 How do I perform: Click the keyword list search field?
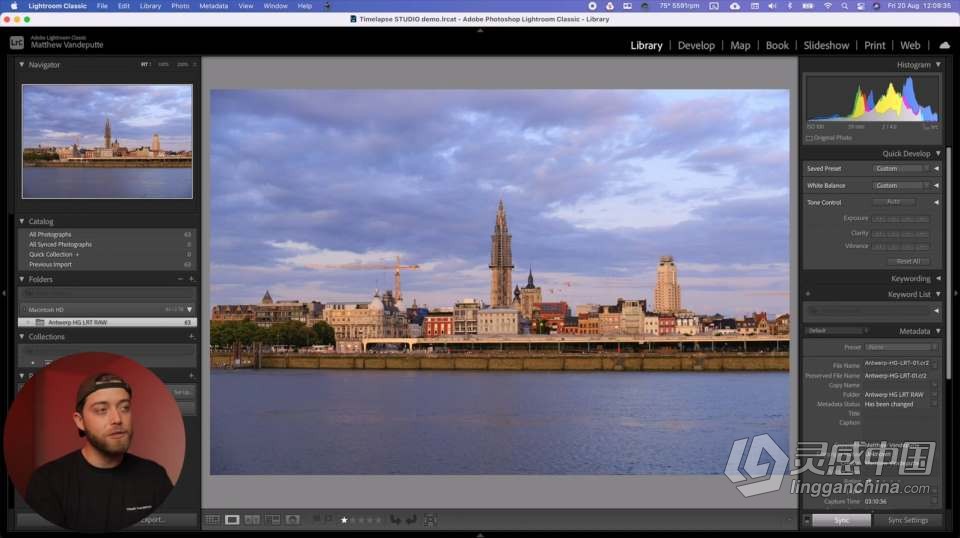click(869, 311)
